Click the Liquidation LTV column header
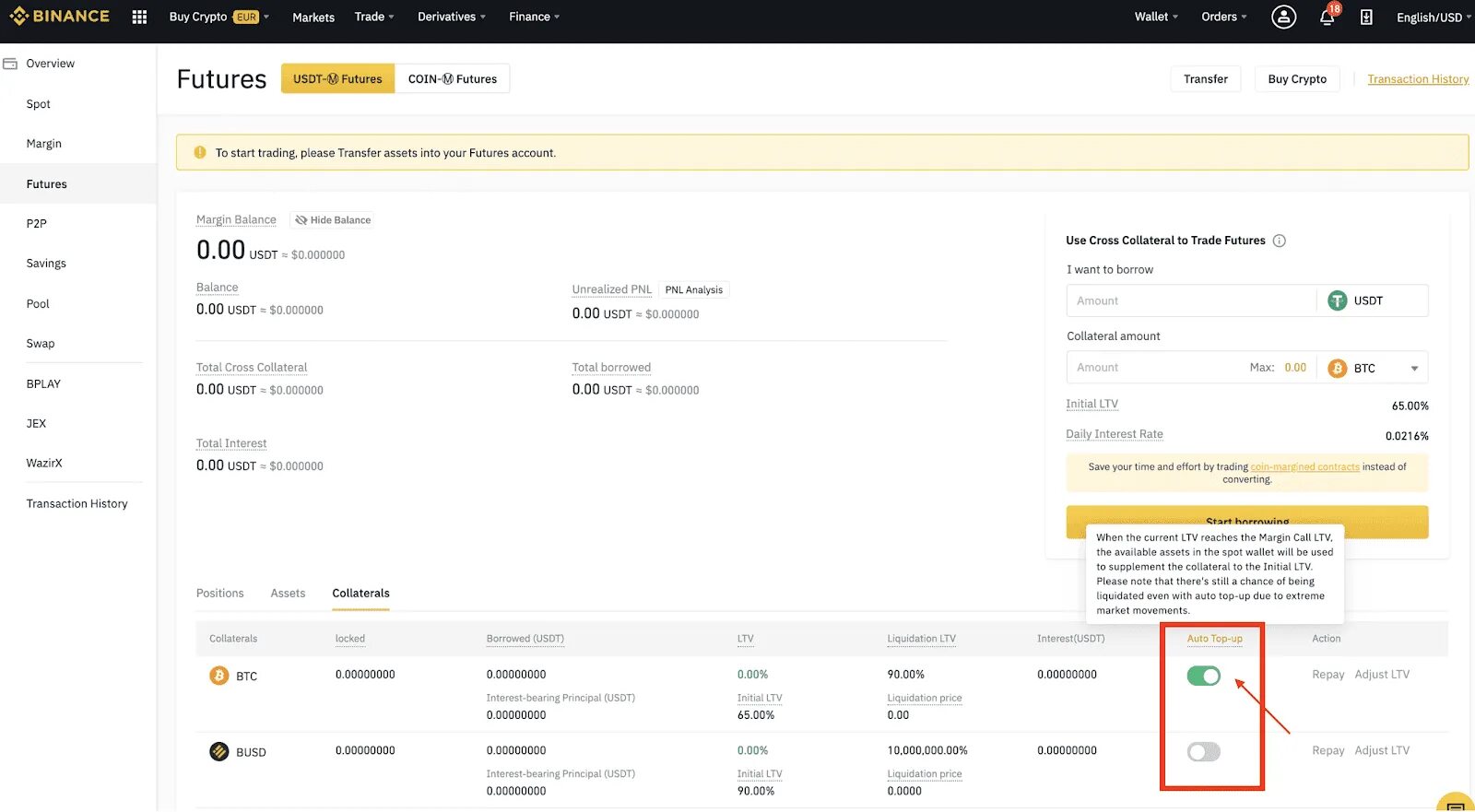Viewport: 1475px width, 812px height. 921,638
